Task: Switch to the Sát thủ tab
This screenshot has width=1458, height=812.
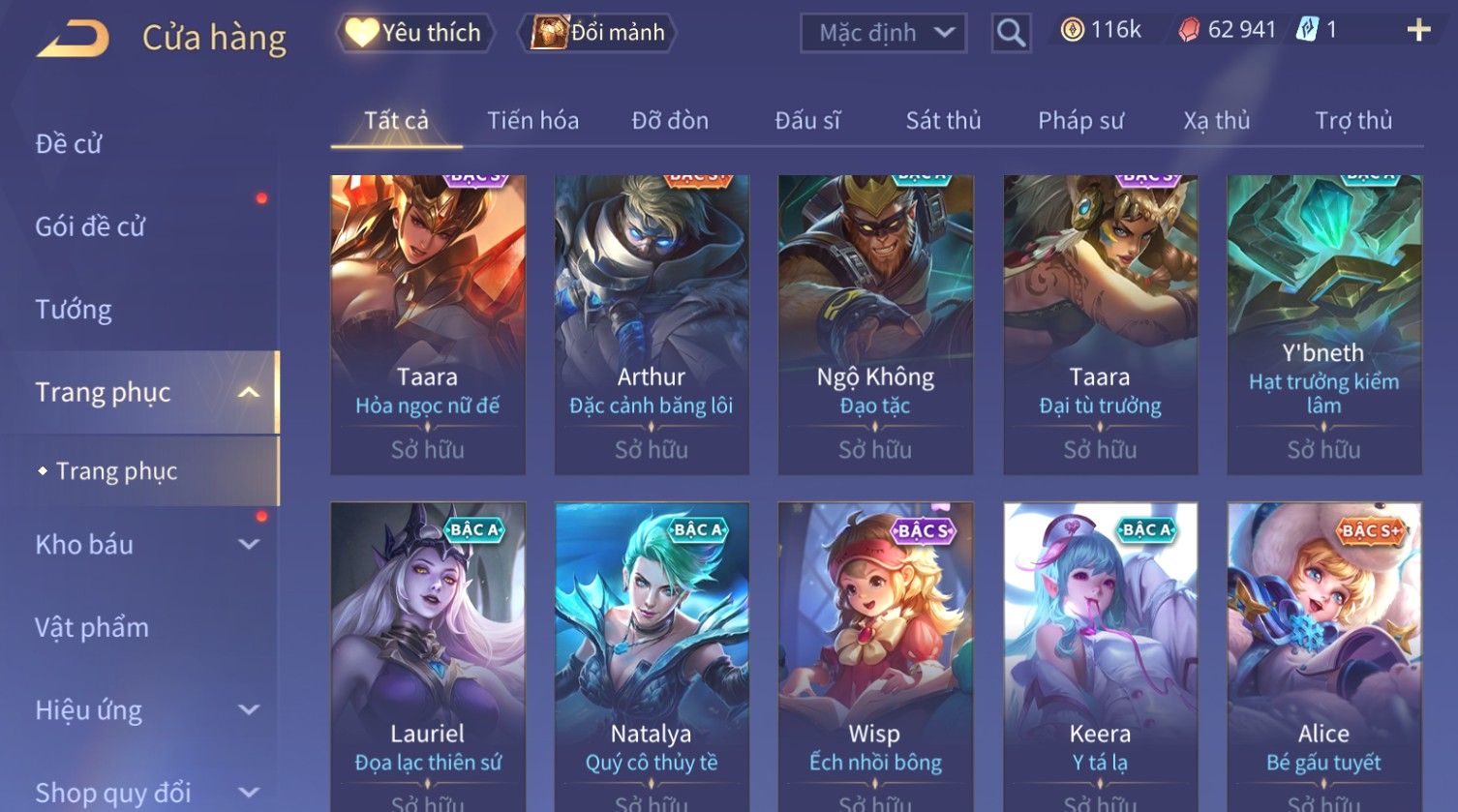Action: coord(943,121)
